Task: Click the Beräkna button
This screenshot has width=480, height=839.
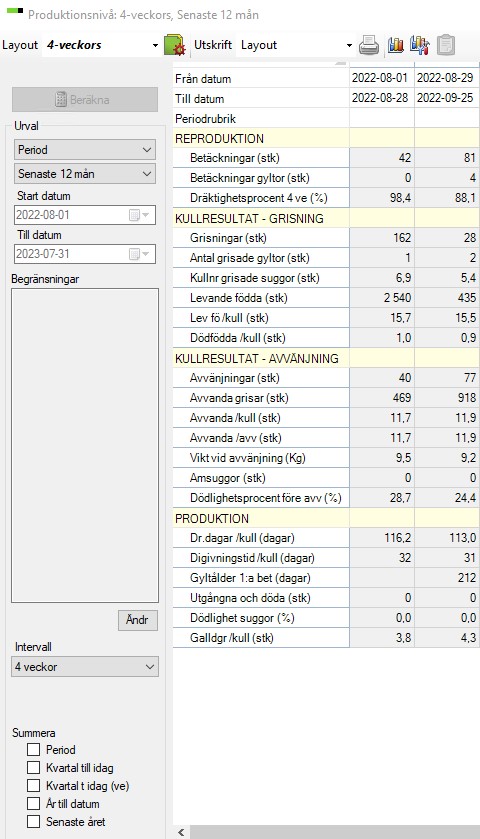Action: pos(85,100)
